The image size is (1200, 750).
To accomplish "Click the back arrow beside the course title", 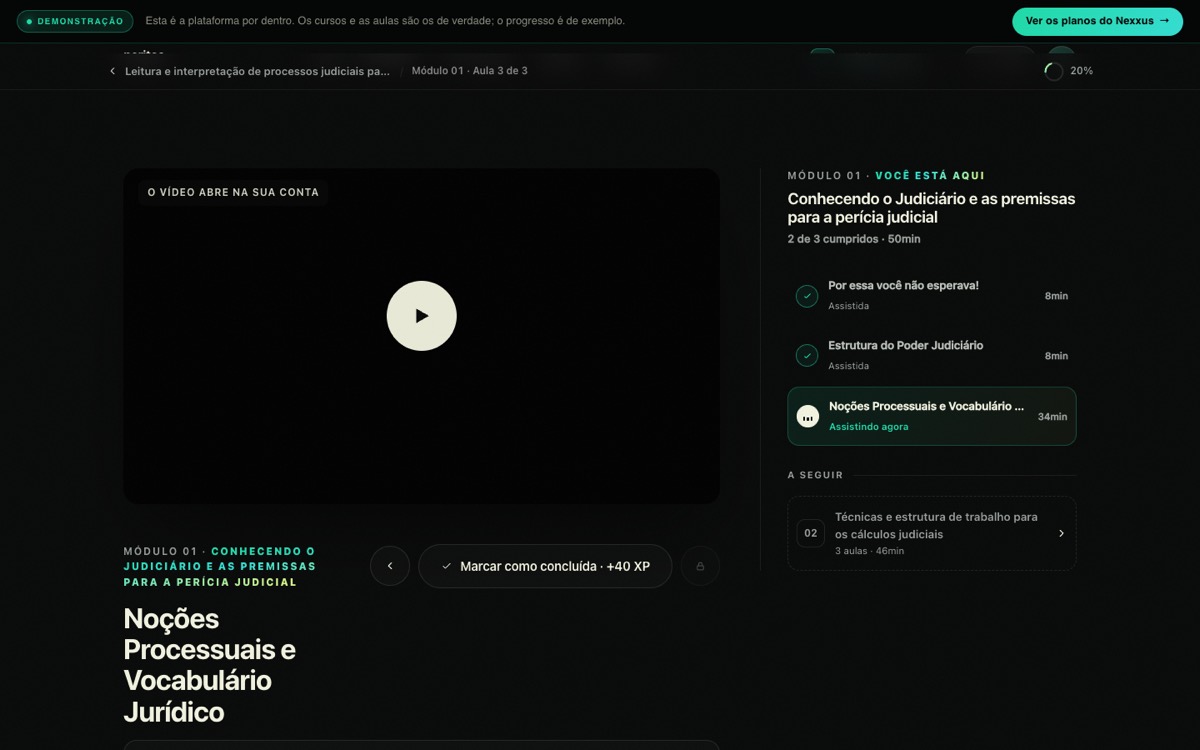I will coord(112,71).
